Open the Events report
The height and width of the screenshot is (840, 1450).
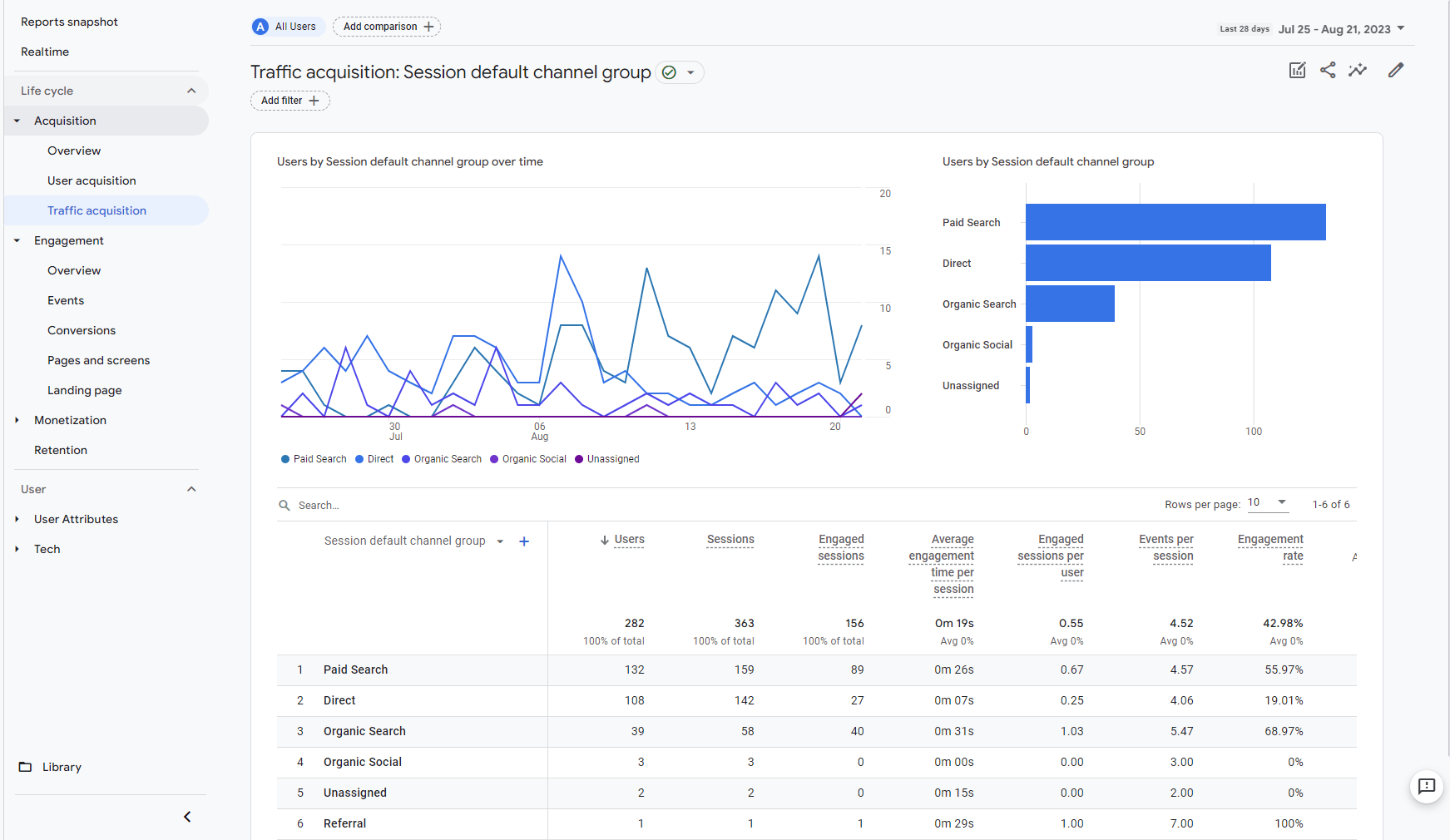tap(66, 300)
